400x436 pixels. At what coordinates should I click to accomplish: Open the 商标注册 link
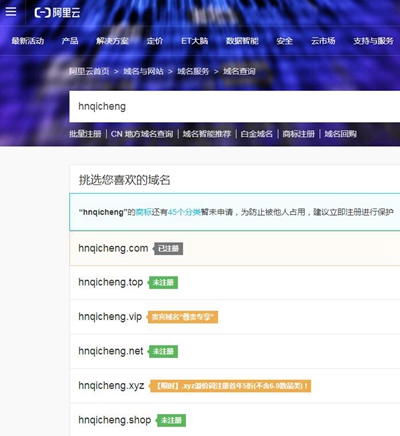(299, 134)
